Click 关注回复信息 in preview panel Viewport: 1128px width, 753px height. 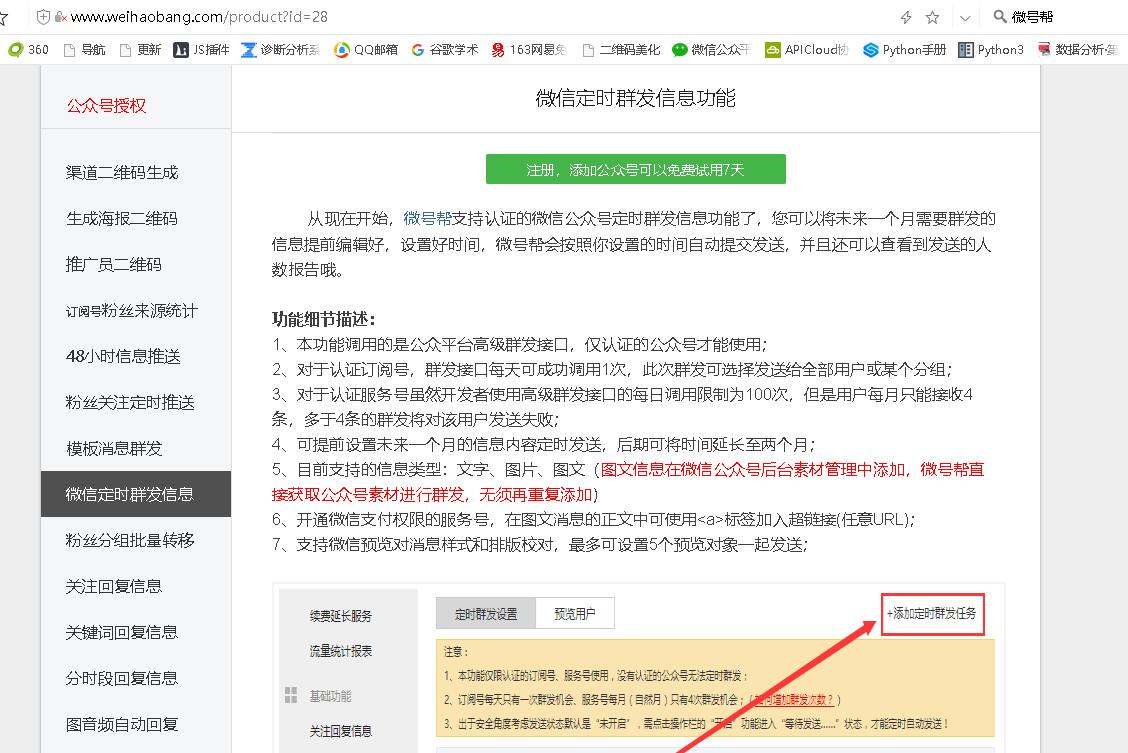[341, 731]
